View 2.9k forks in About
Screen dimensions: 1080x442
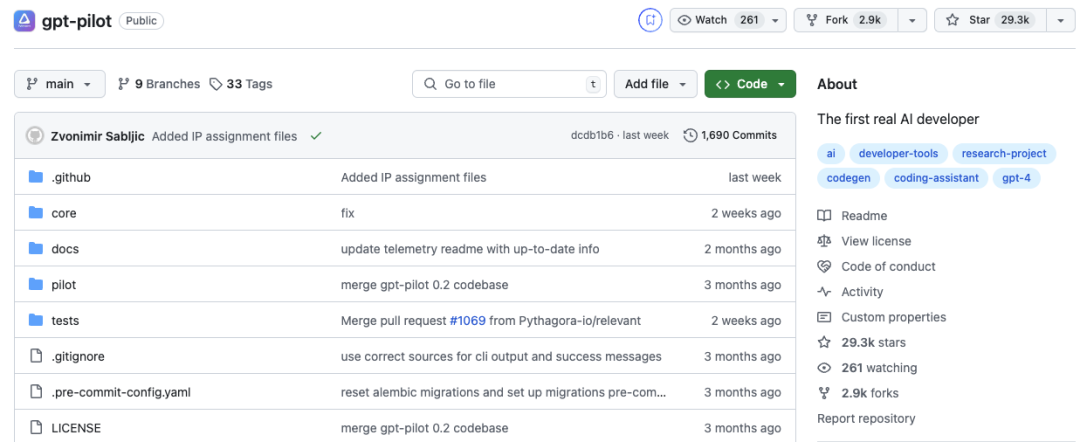pos(858,394)
